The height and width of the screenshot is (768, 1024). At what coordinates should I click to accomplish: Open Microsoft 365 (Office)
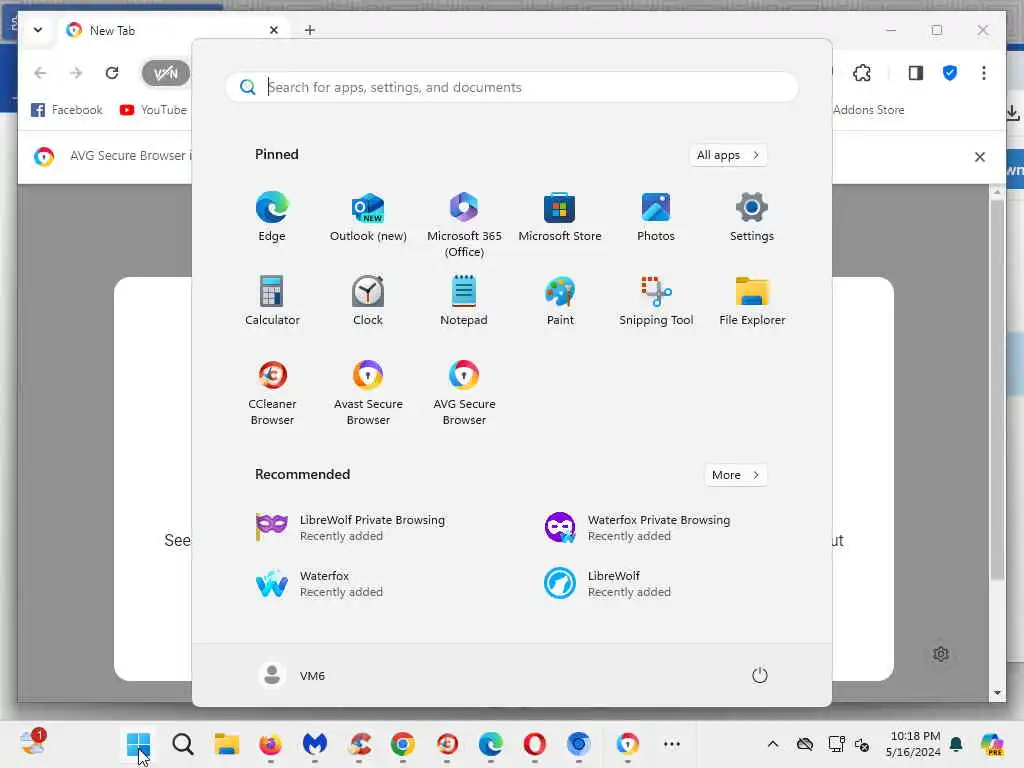coord(464,225)
